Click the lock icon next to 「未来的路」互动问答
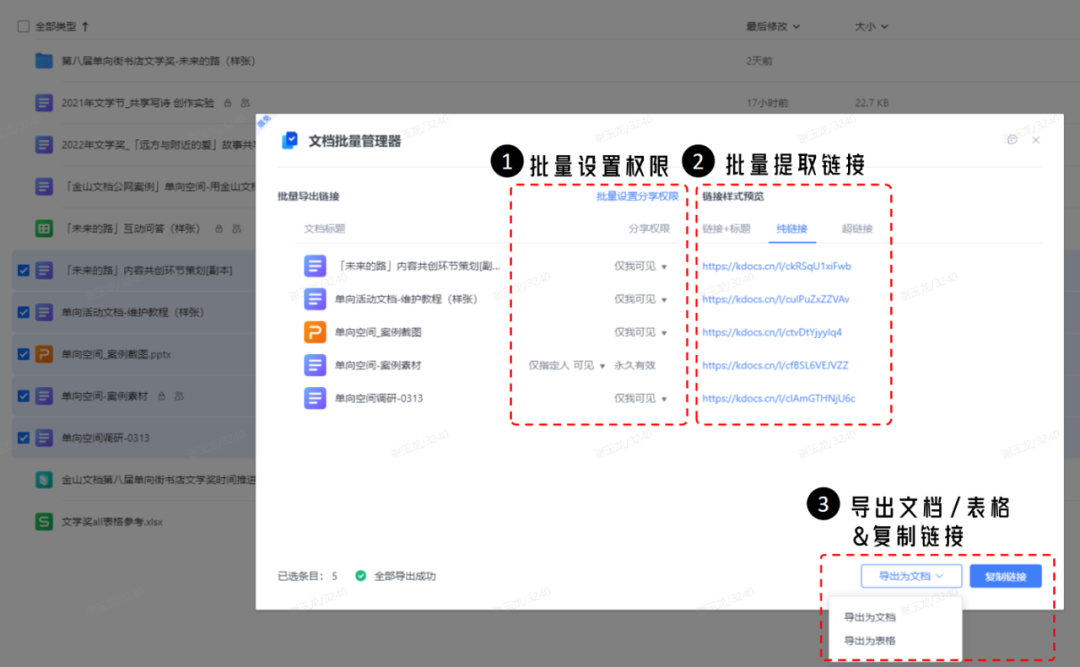This screenshot has height=667, width=1080. pyautogui.click(x=219, y=228)
